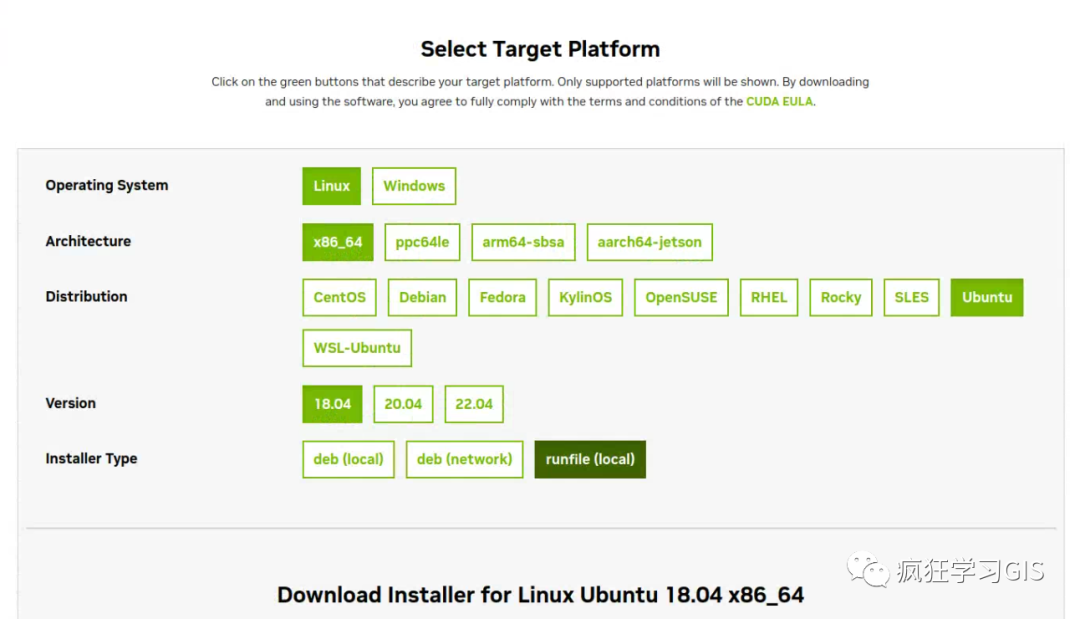Select Windows as the operating system
The image size is (1080, 619).
414,185
